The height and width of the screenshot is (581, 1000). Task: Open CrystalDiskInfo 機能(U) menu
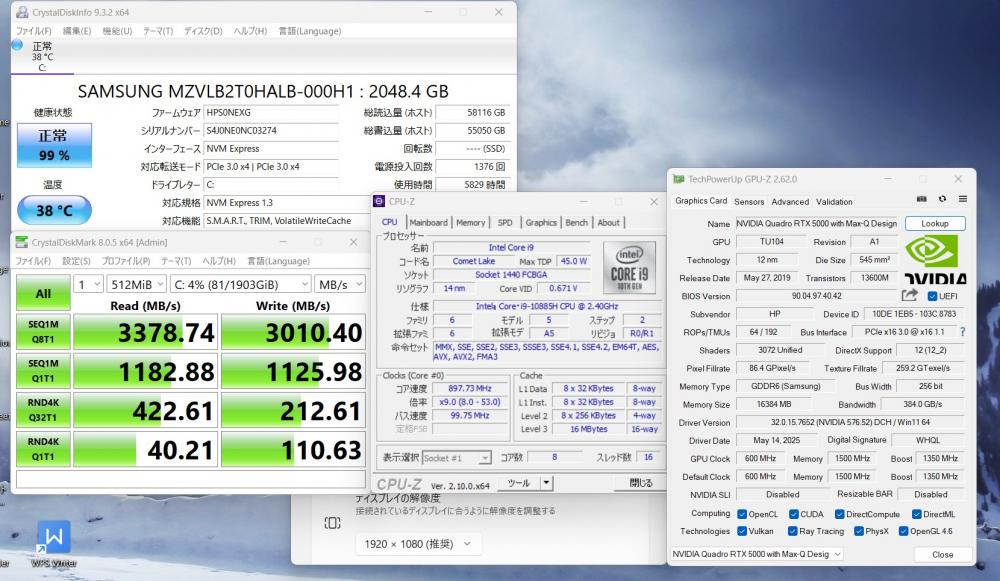(x=117, y=31)
